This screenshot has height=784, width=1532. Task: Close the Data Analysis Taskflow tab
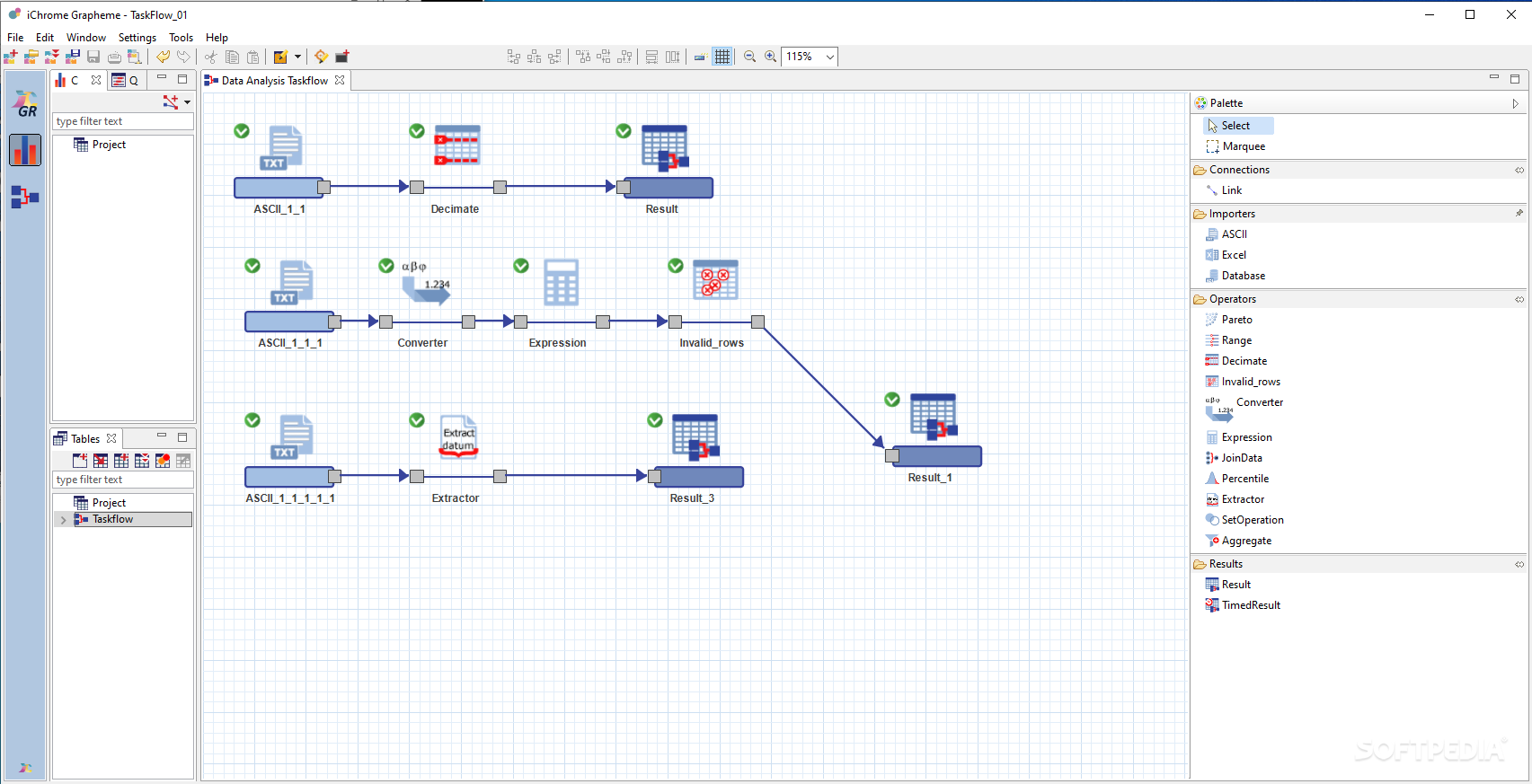click(340, 80)
